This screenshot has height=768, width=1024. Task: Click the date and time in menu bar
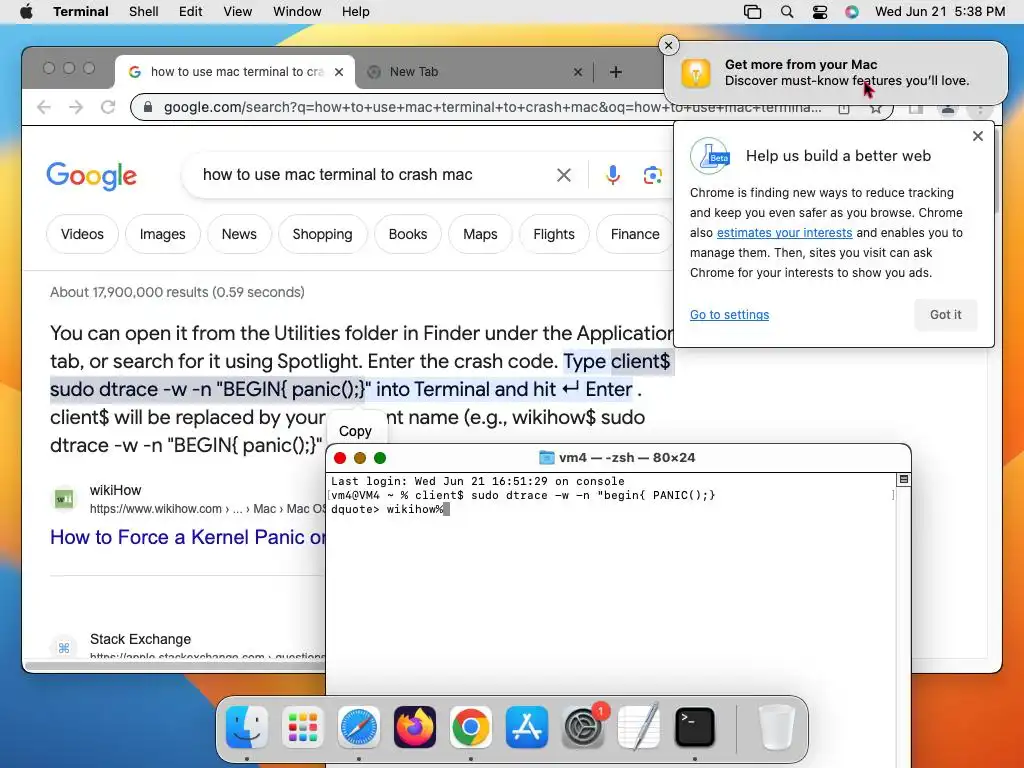940,12
